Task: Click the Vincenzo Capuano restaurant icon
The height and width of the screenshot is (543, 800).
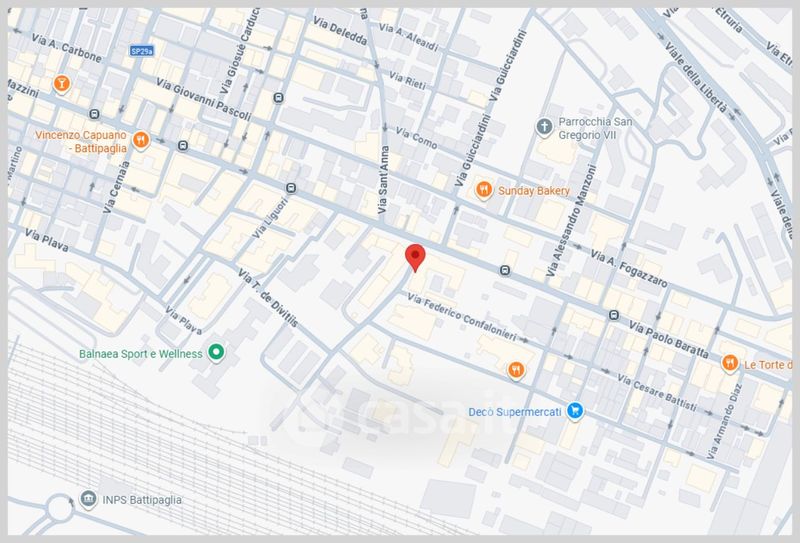Action: click(141, 141)
